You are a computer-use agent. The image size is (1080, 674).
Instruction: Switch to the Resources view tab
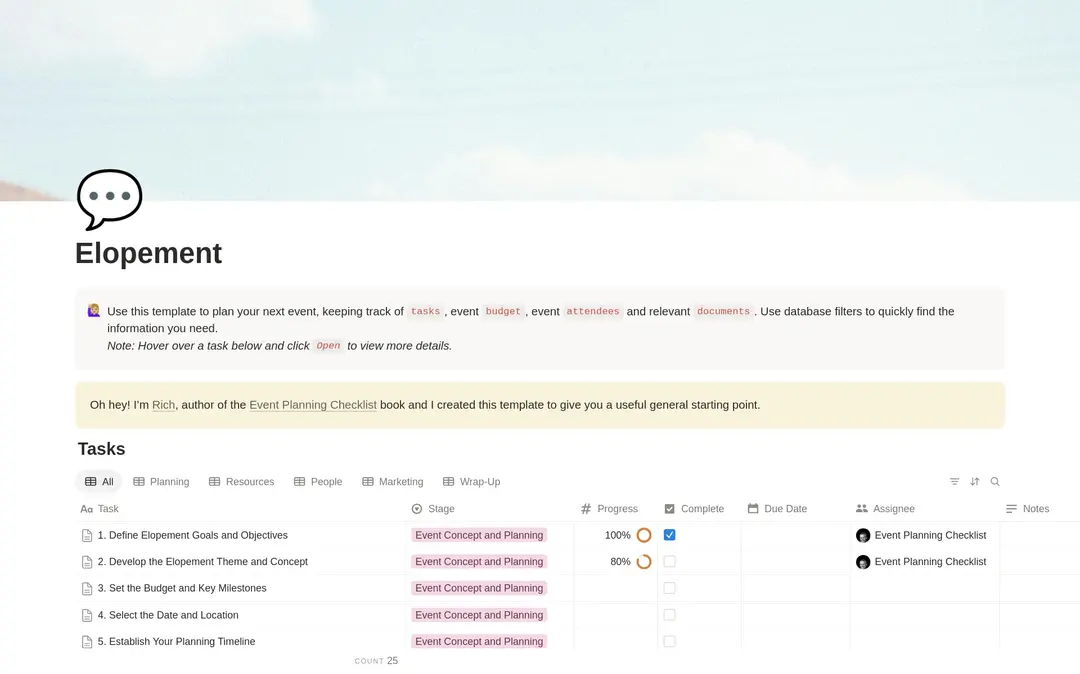242,482
